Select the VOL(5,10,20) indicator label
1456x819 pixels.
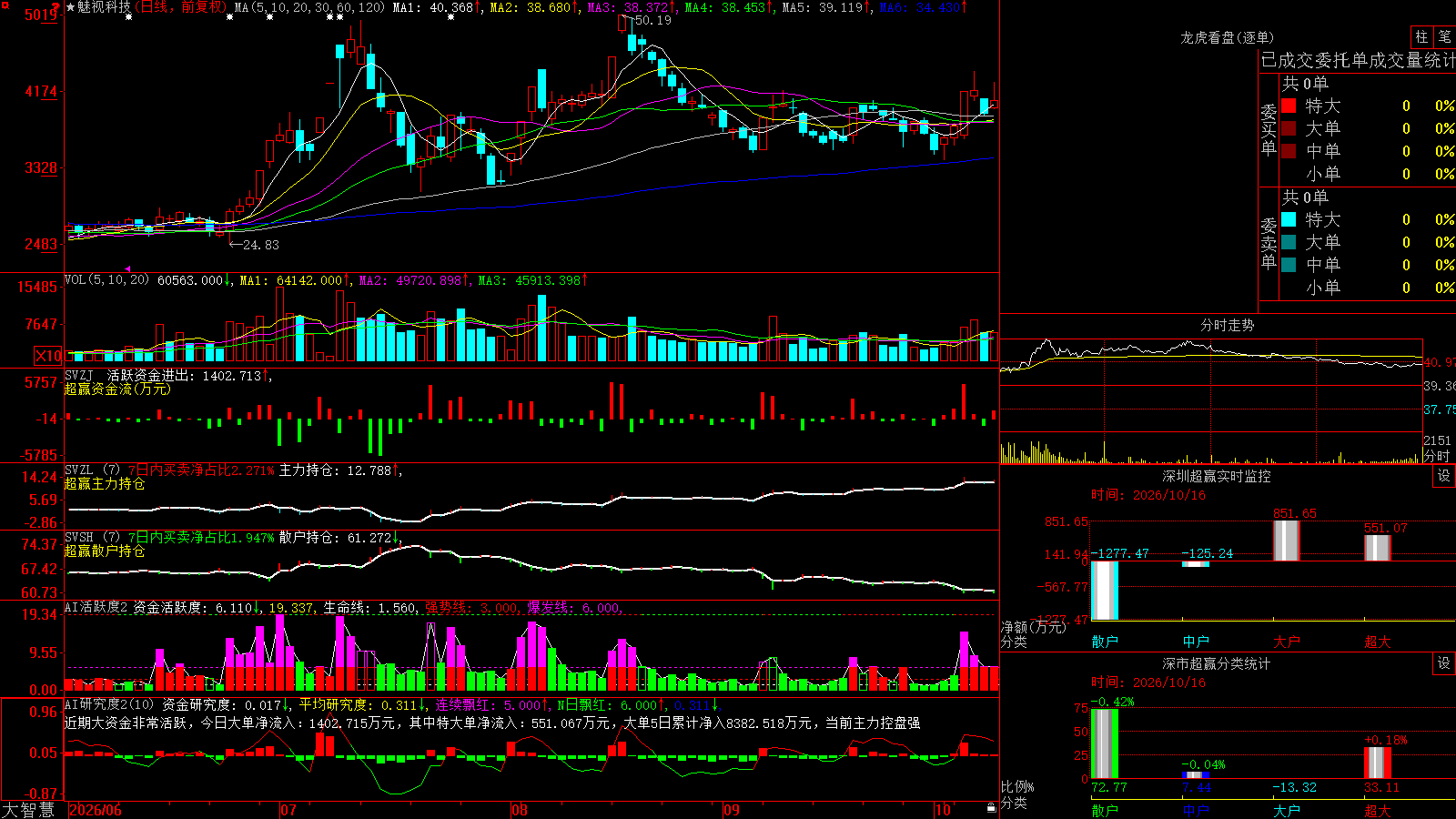point(107,280)
